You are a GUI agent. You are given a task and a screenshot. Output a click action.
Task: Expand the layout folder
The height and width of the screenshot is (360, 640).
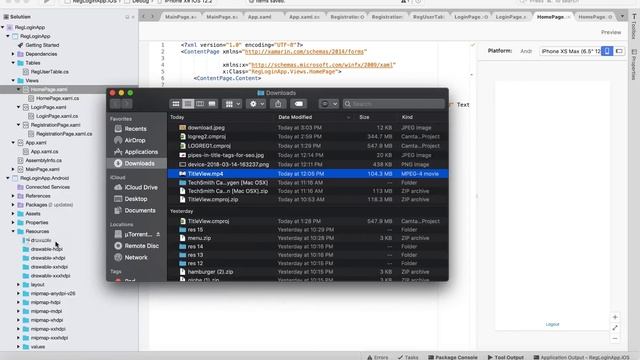point(18,284)
